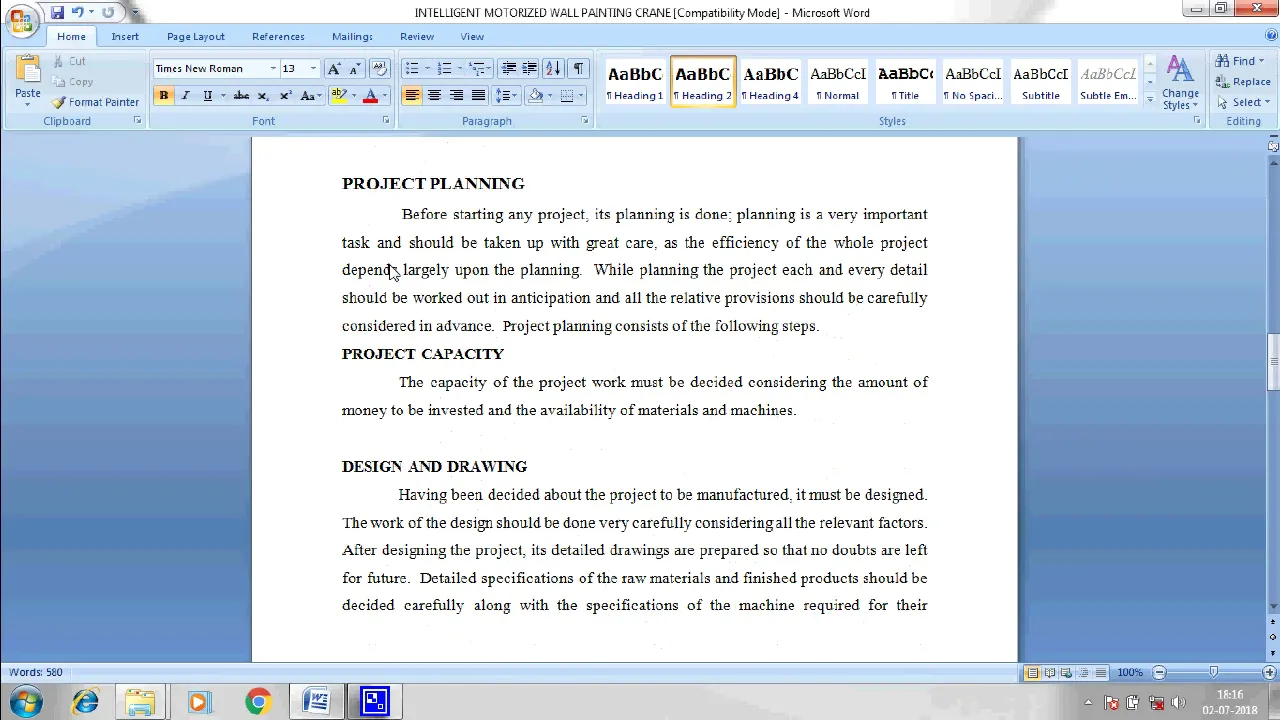1280x720 pixels.
Task: Apply Normal style
Action: (x=838, y=82)
